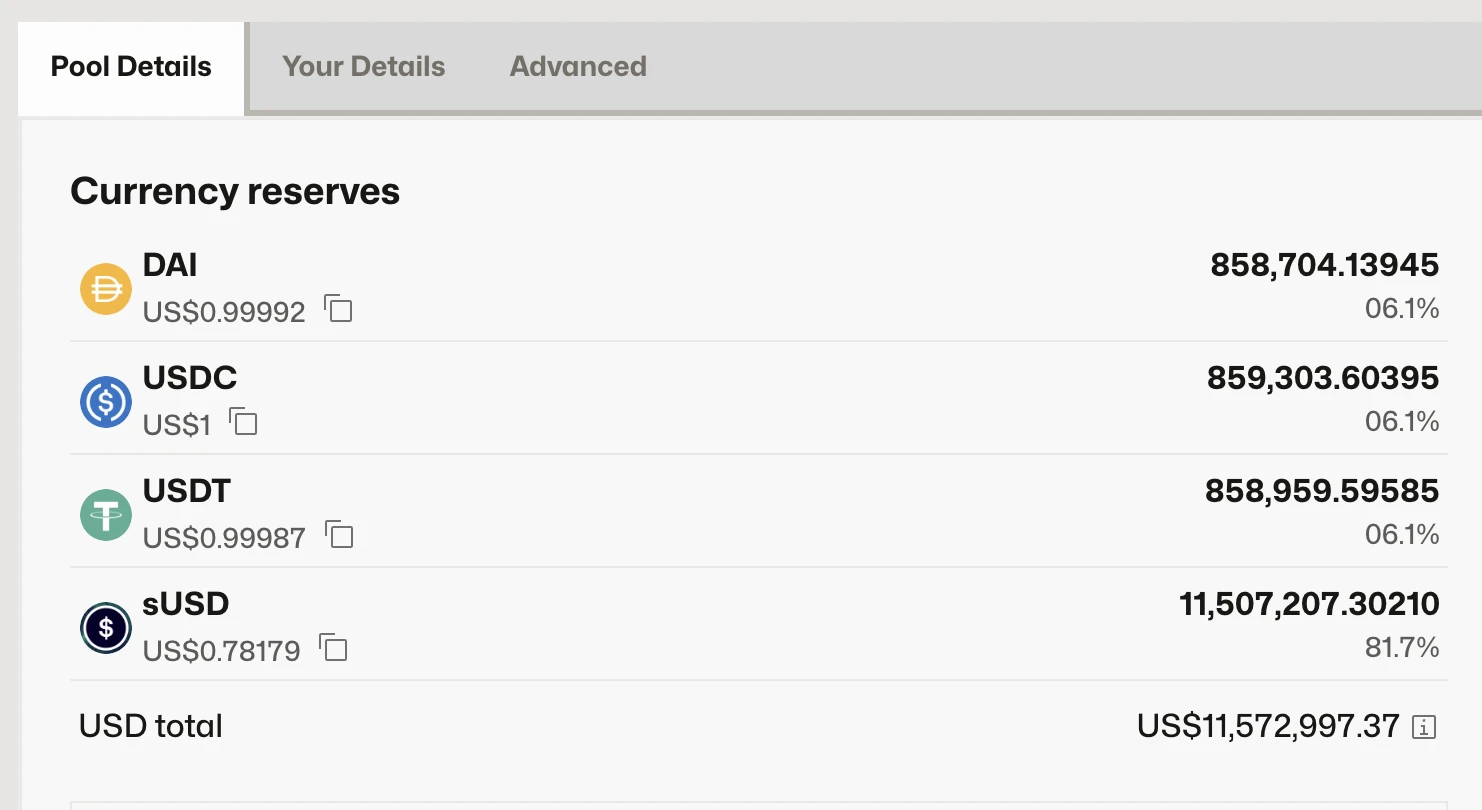Click the DAI token icon

pos(106,290)
